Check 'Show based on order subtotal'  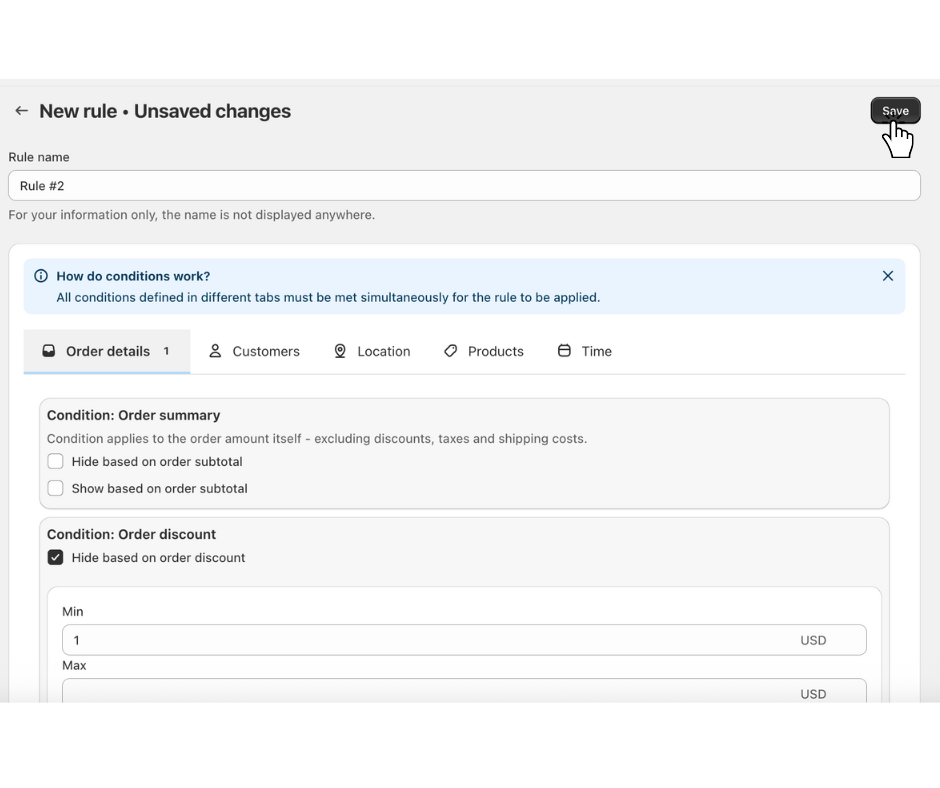point(56,488)
